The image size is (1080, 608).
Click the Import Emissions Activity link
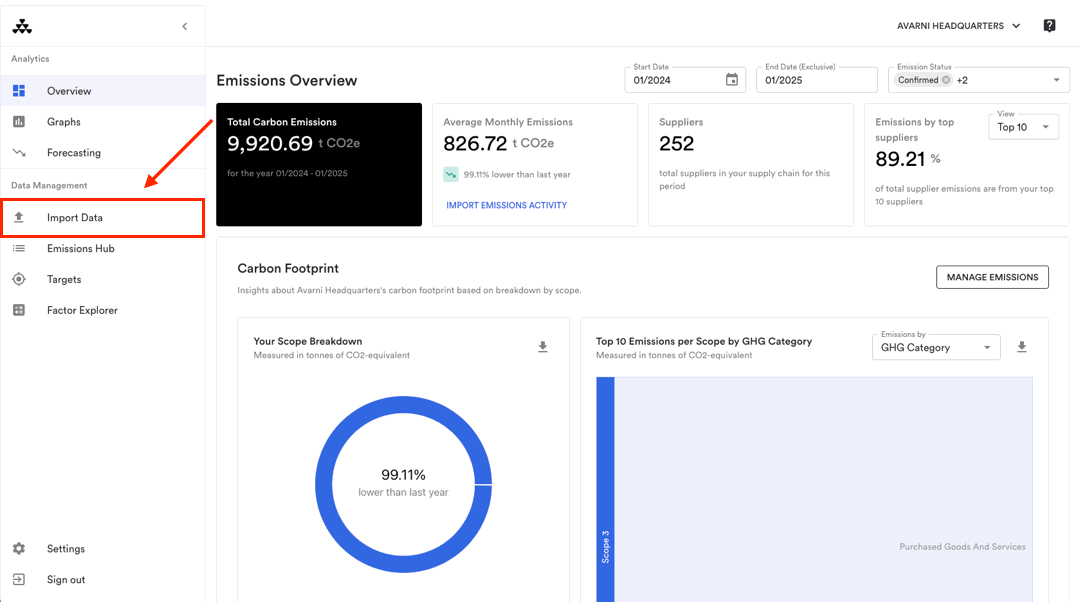506,205
